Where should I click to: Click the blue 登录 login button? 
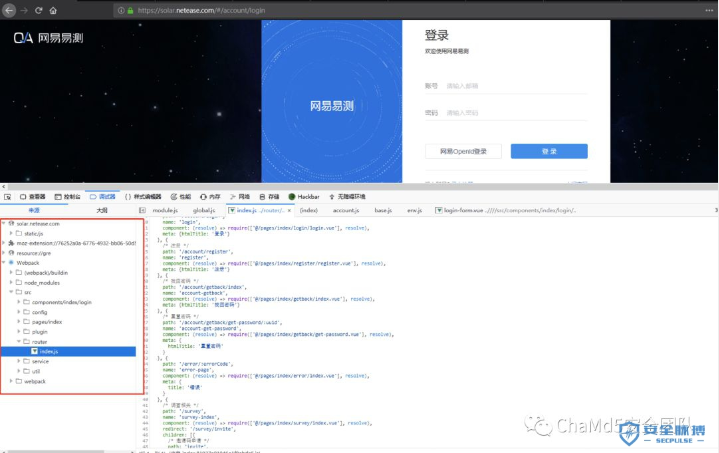click(549, 151)
